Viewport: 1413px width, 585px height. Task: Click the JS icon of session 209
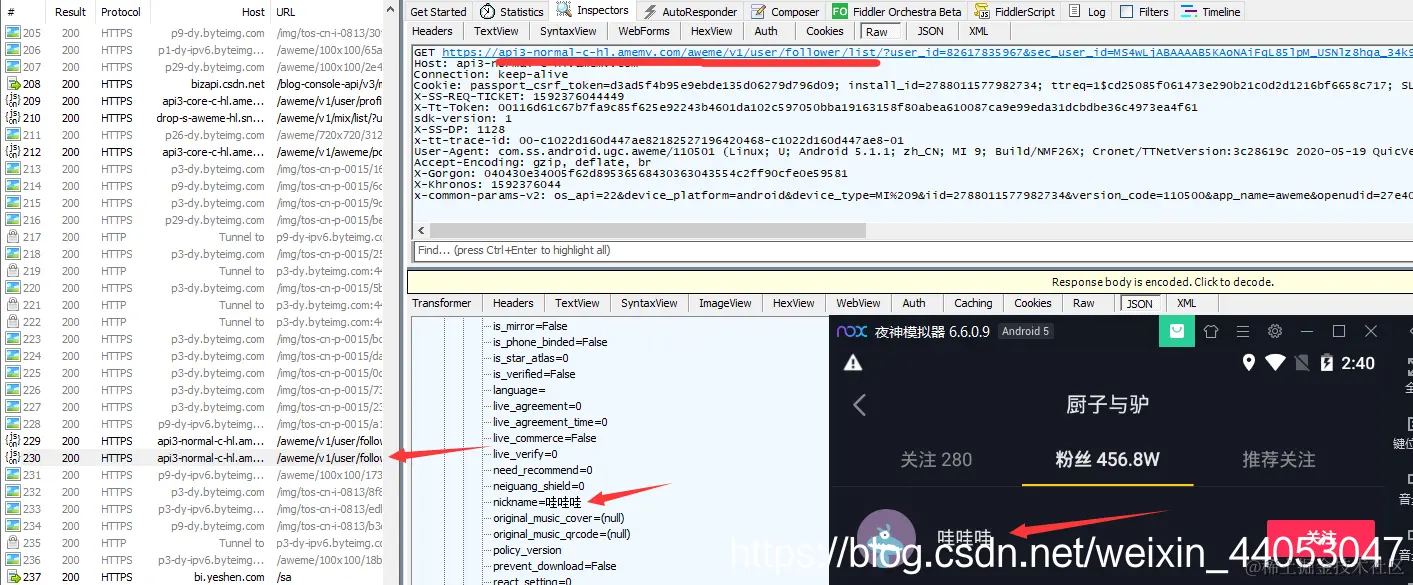pyautogui.click(x=13, y=101)
